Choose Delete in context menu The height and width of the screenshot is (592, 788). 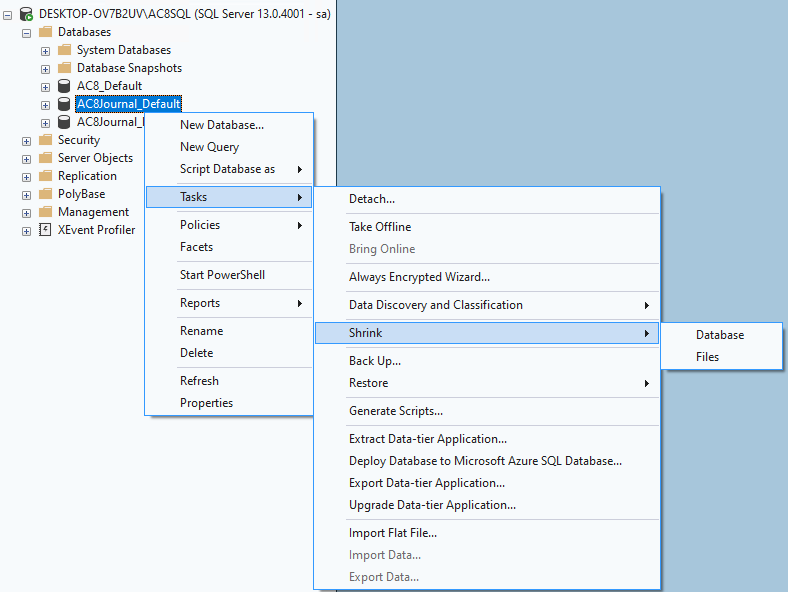(229, 353)
